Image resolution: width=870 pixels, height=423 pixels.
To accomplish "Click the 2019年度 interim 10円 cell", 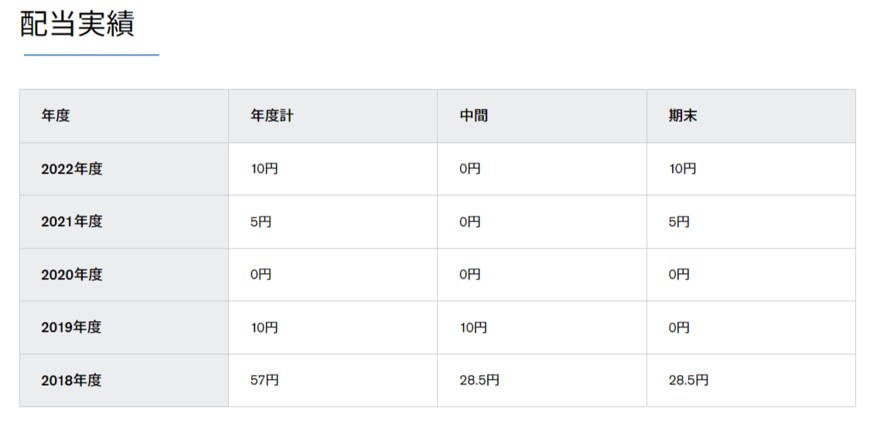I will 473,327.
